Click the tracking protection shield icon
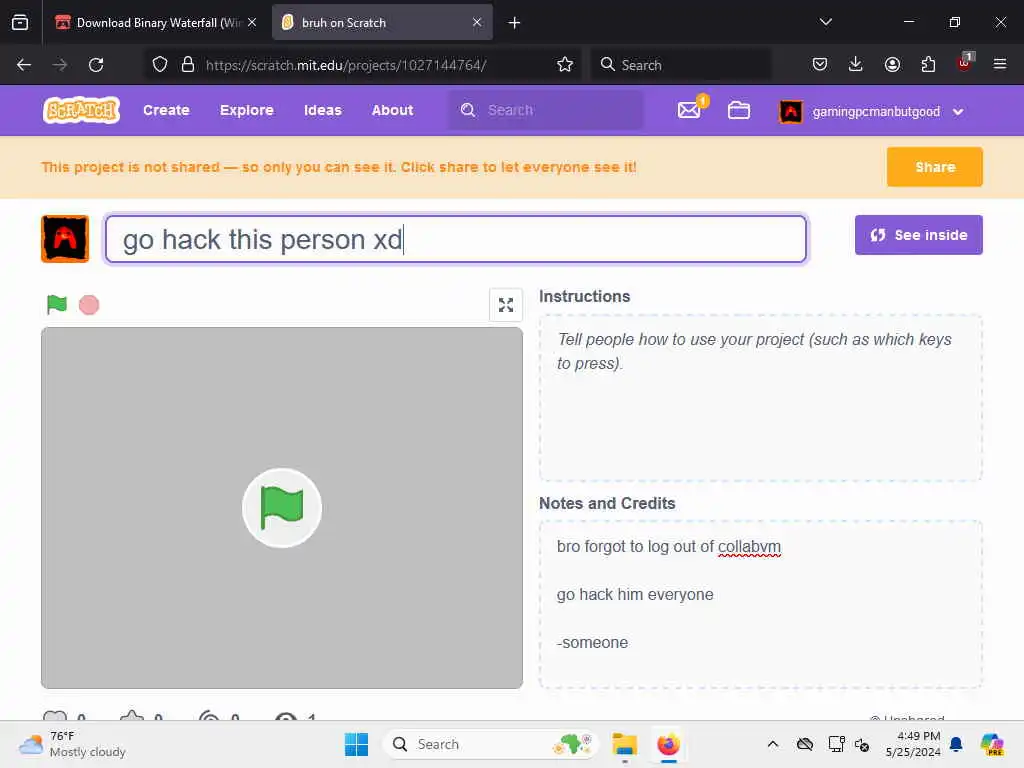1024x768 pixels. (x=160, y=65)
